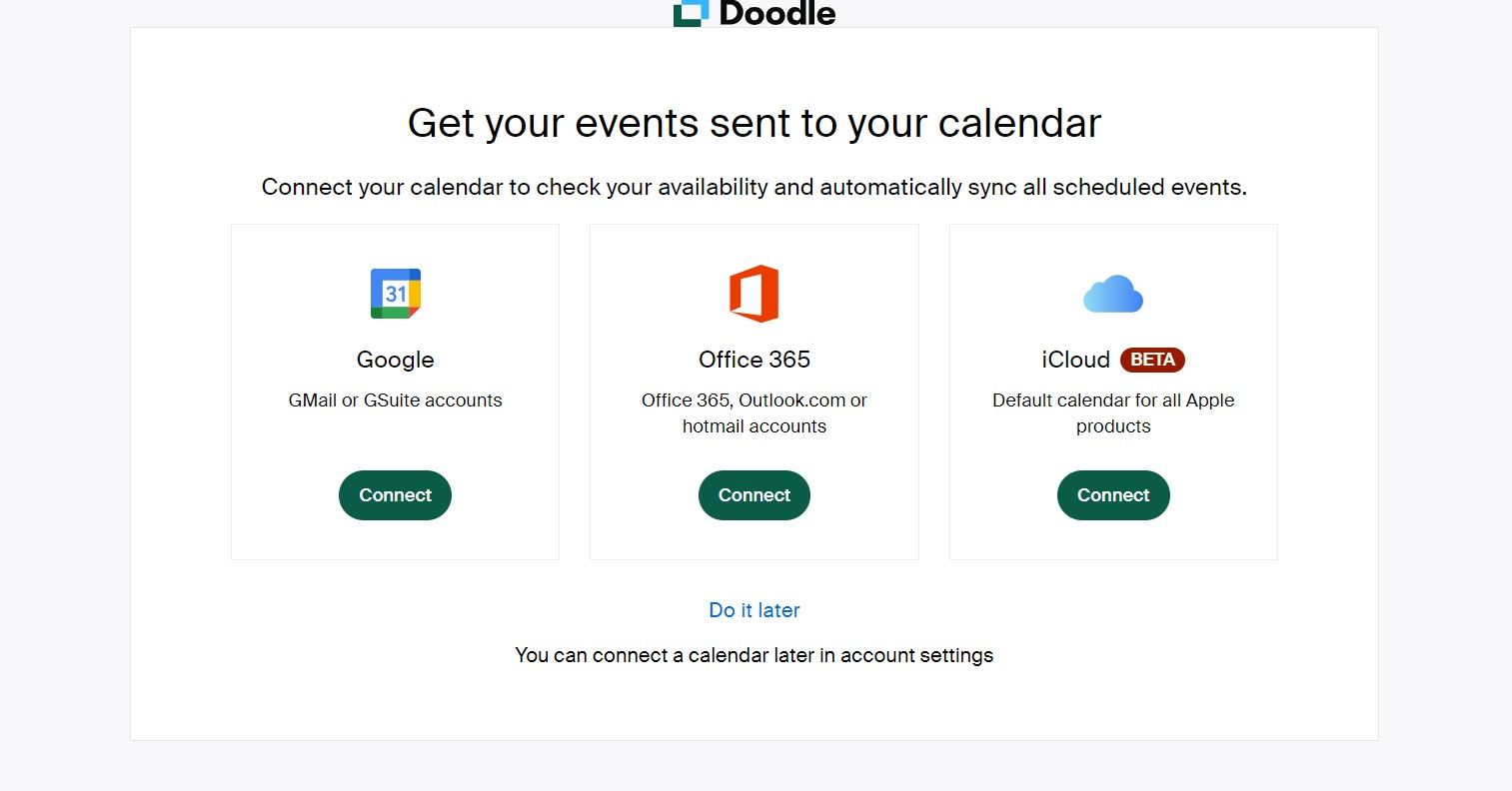This screenshot has width=1512, height=791.
Task: Click the Doodle logo at the top
Action: pos(755,13)
